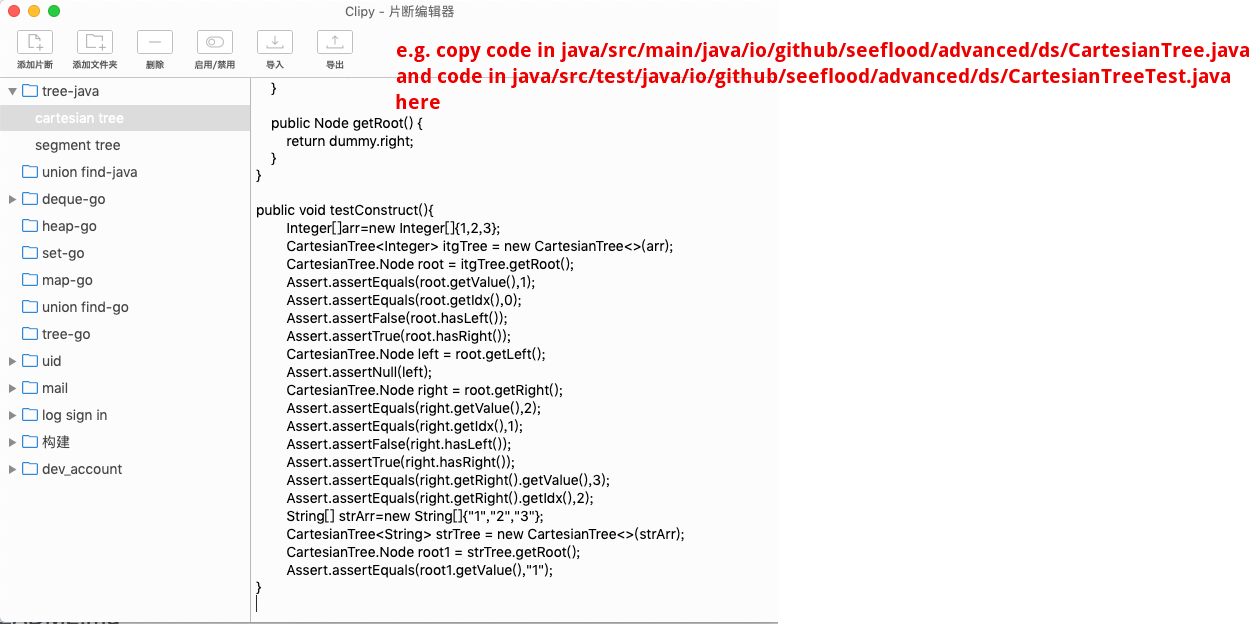This screenshot has height=624, width=1258.
Task: Click the Add Snippet (添加片断) toolbar icon
Action: pos(34,42)
